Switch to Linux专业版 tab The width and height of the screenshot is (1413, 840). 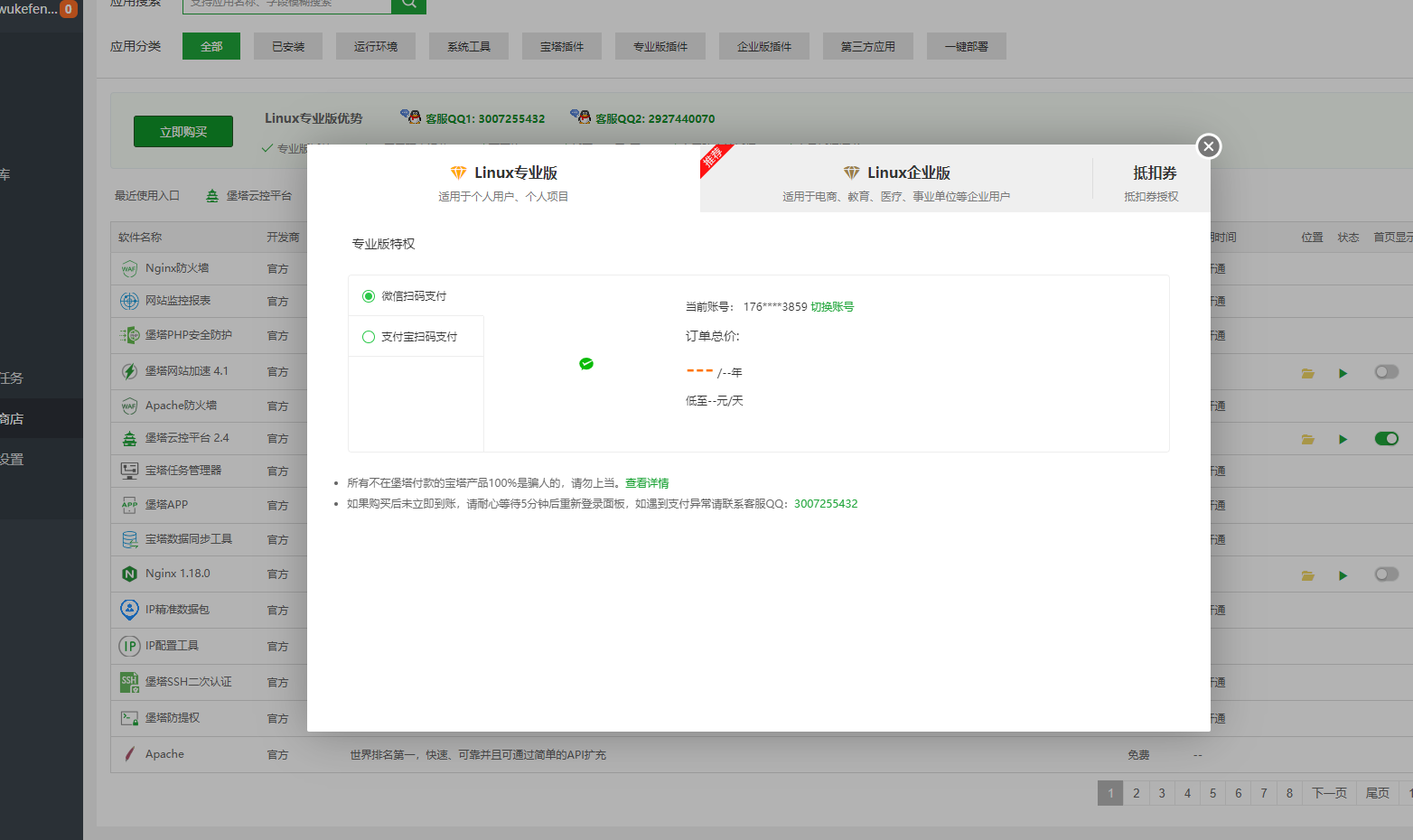coord(503,179)
